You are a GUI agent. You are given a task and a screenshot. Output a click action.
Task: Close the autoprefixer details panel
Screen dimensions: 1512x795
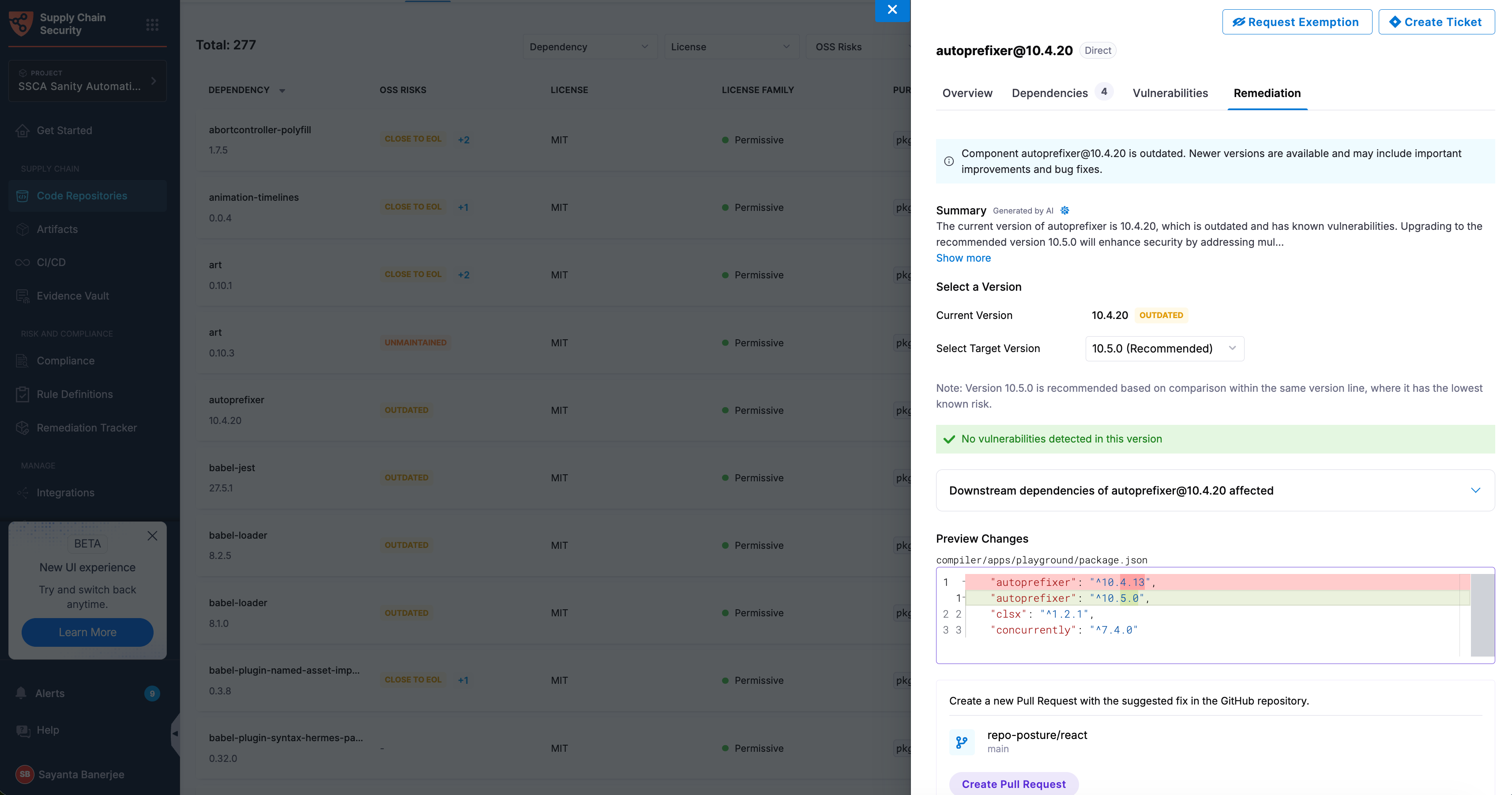pos(892,10)
